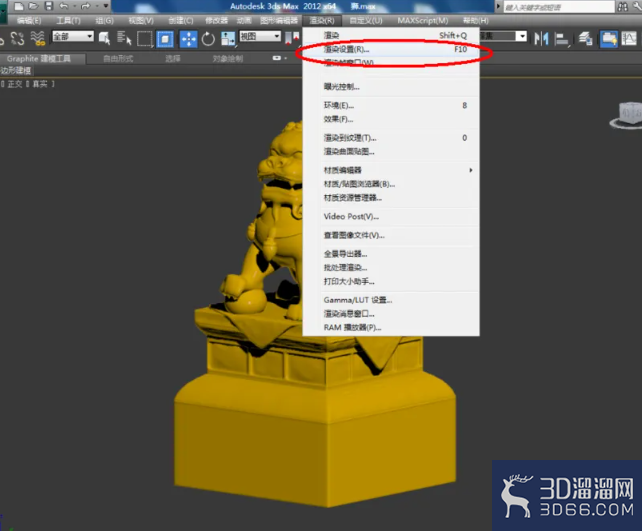
Task: Click the Open File folder icon
Action: coord(34,6)
